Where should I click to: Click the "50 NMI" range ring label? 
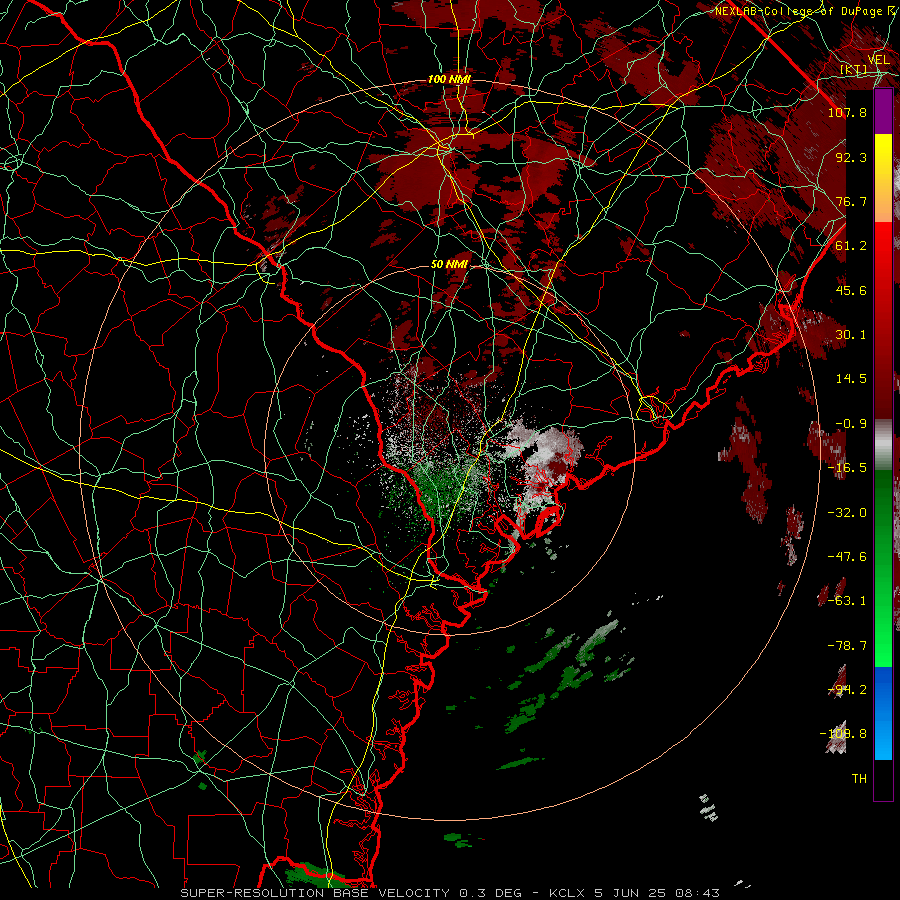pos(449,265)
